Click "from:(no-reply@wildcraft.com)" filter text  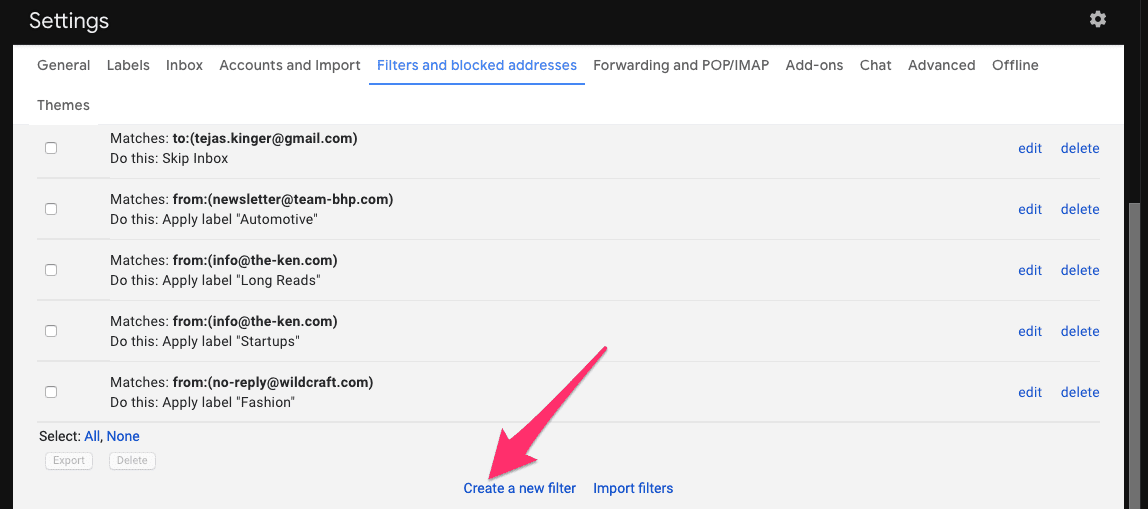tap(273, 382)
